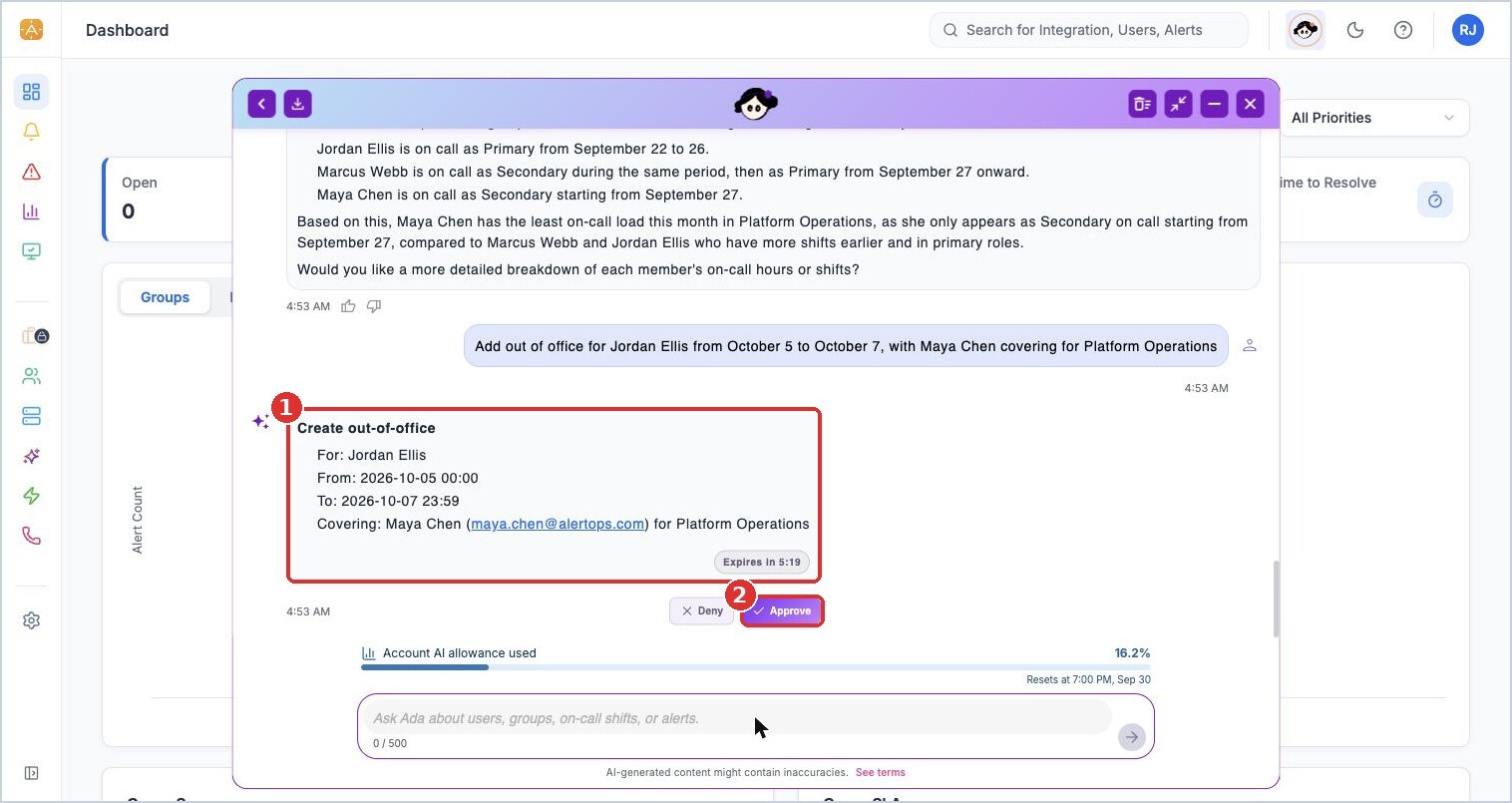Close the Ada chat panel
Screen dimensions: 1512x803
point(1251,104)
